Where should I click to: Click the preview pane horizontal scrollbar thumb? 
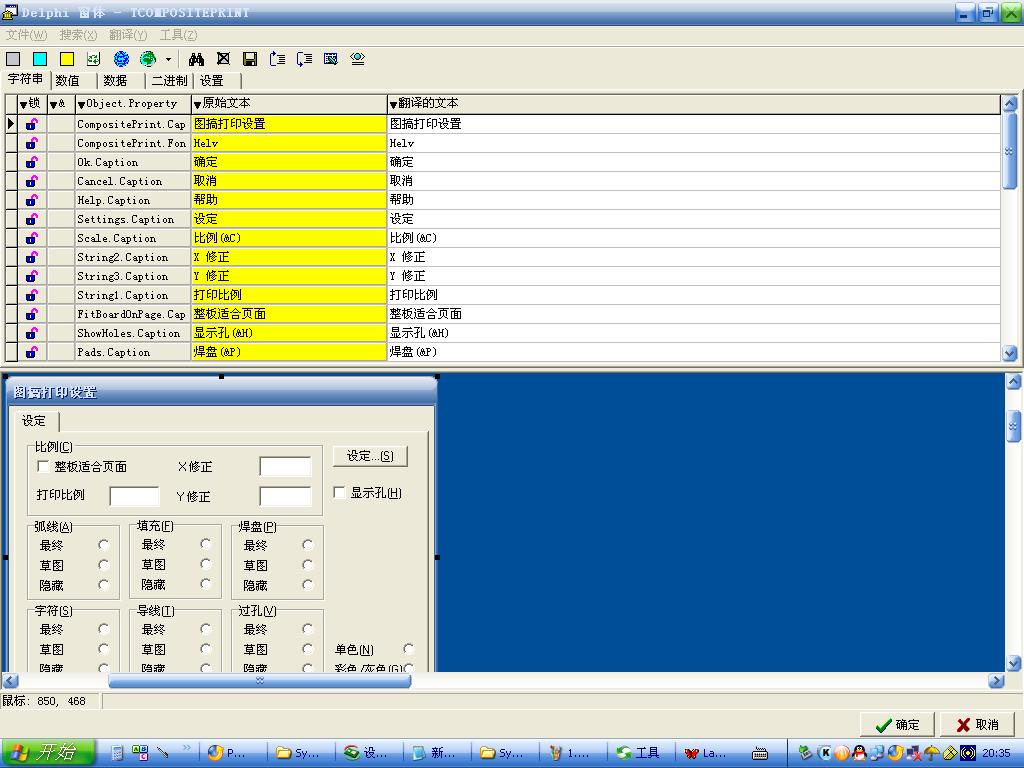click(259, 681)
